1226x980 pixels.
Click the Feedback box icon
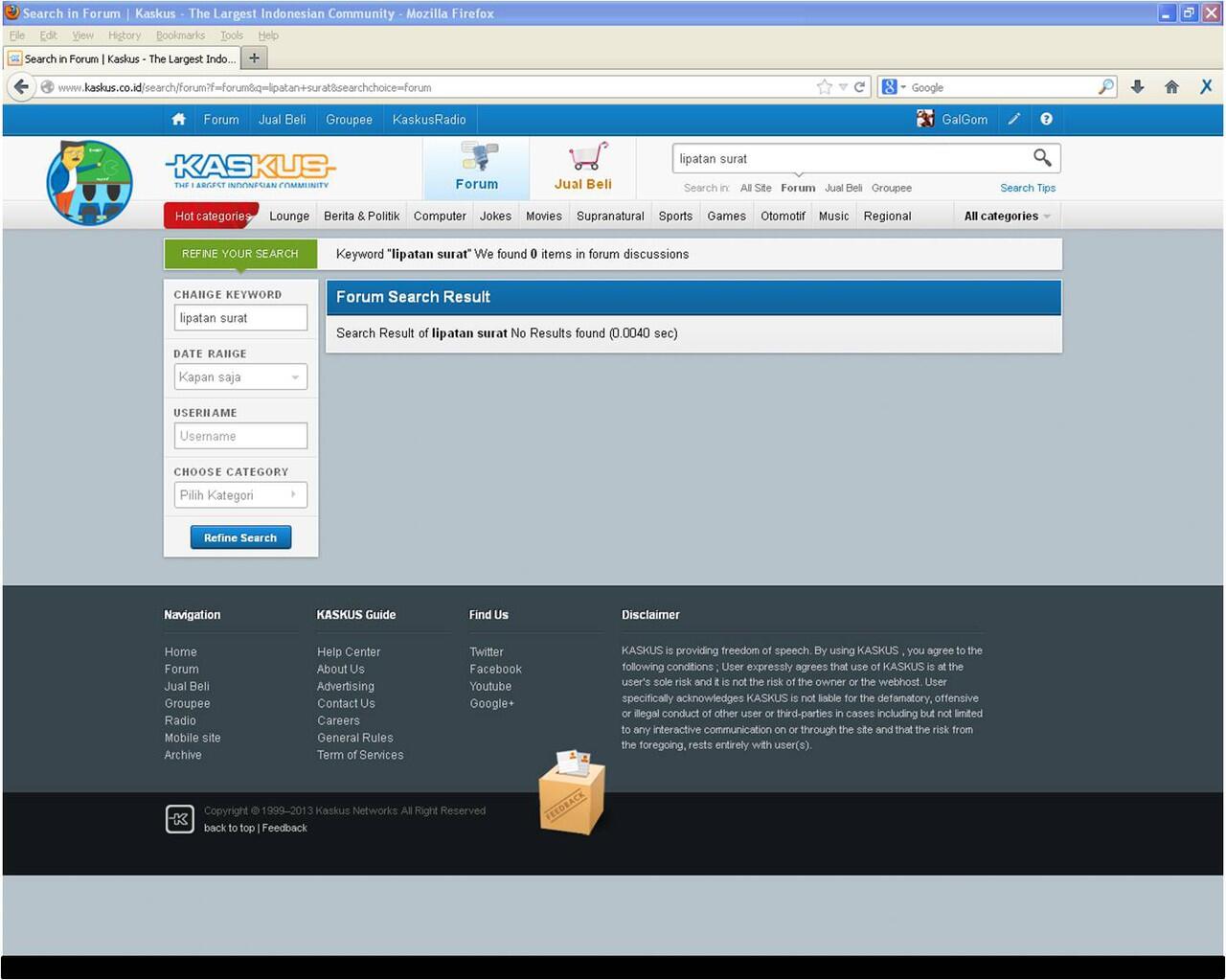pos(572,793)
